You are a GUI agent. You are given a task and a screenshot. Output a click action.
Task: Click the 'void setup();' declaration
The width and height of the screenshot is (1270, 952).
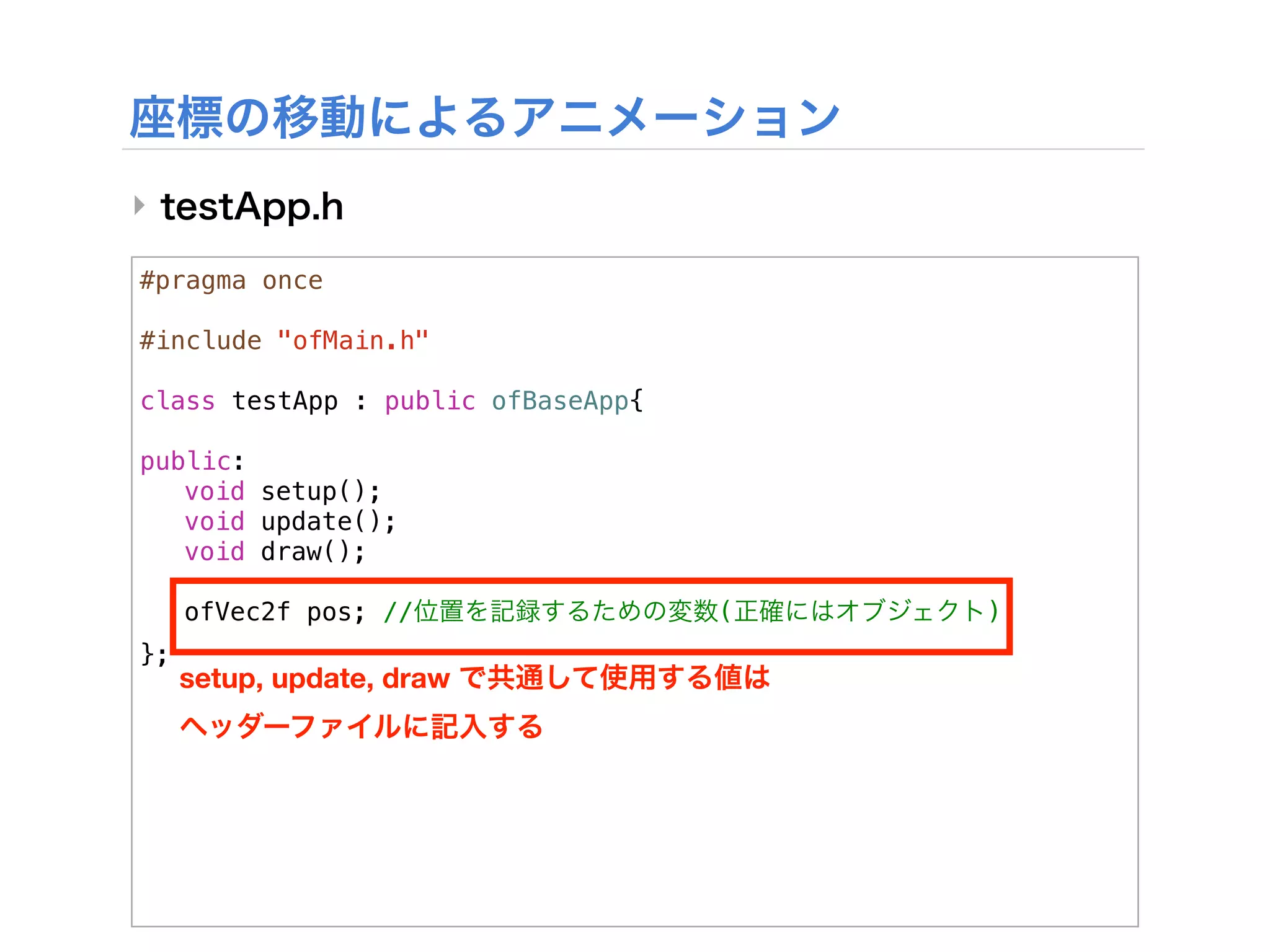(283, 491)
